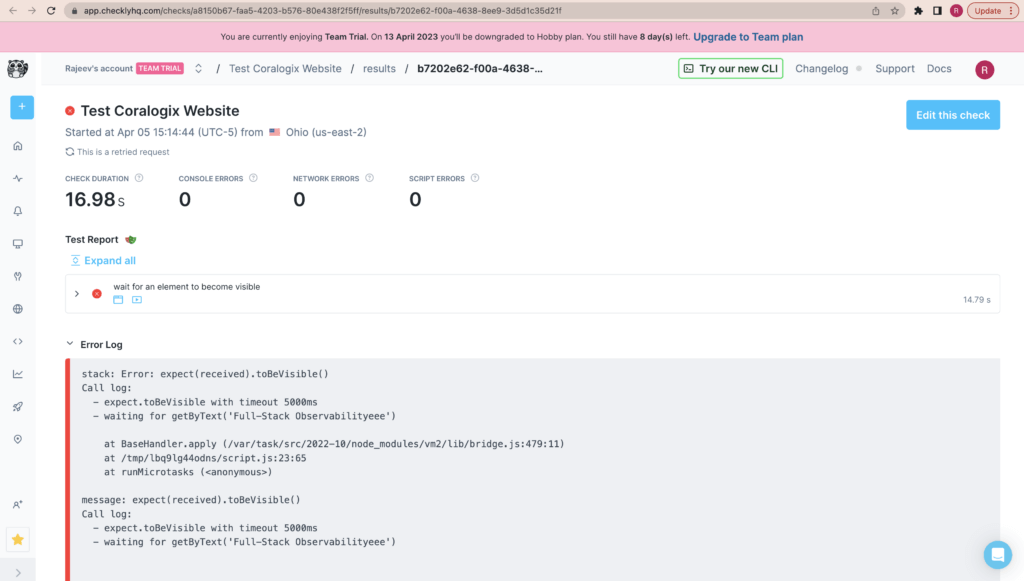The image size is (1024, 581).
Task: Open the alerts bell sidebar icon
Action: [18, 211]
